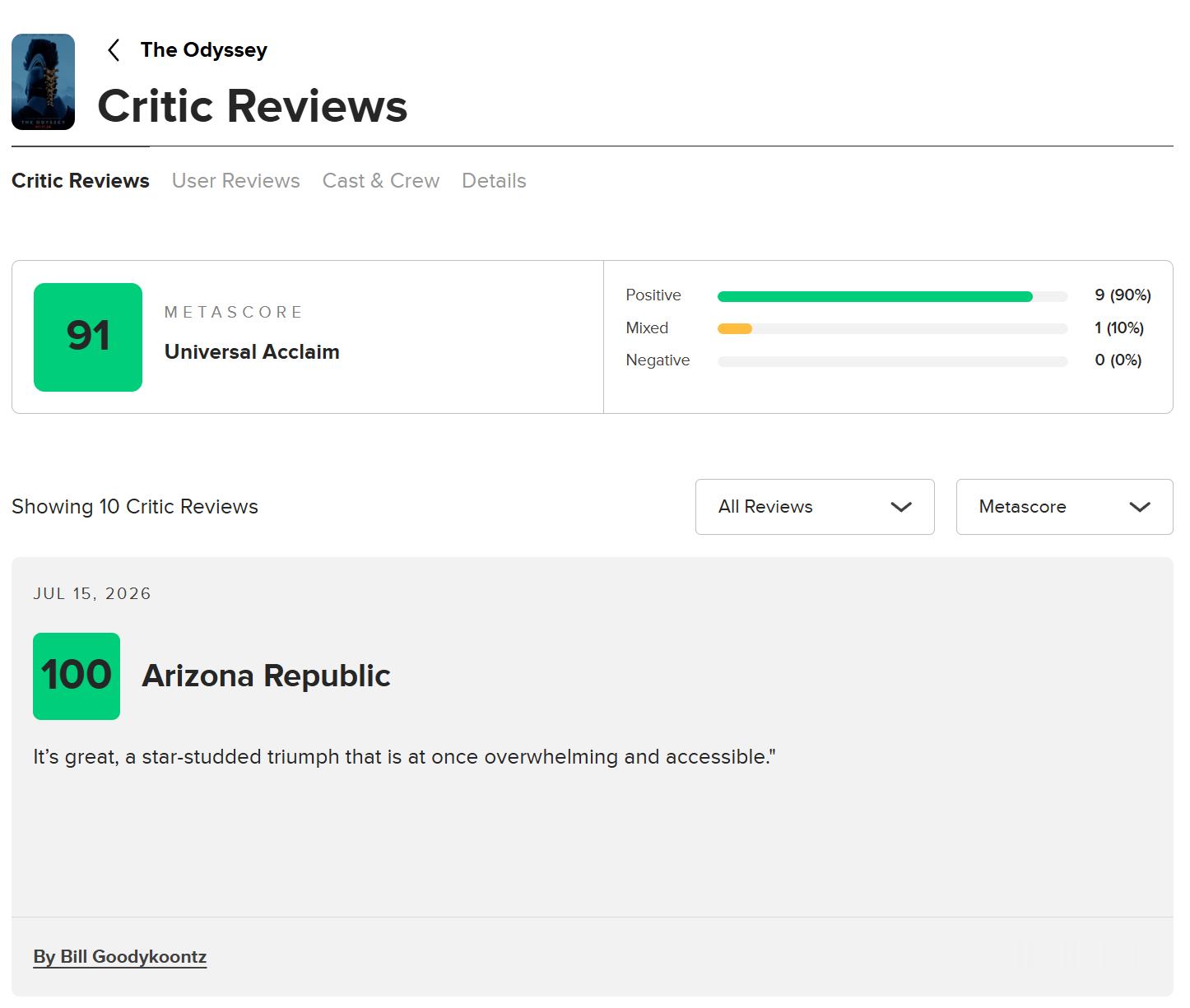This screenshot has width=1190, height=1008.
Task: Click the Mixed label
Action: click(x=647, y=328)
